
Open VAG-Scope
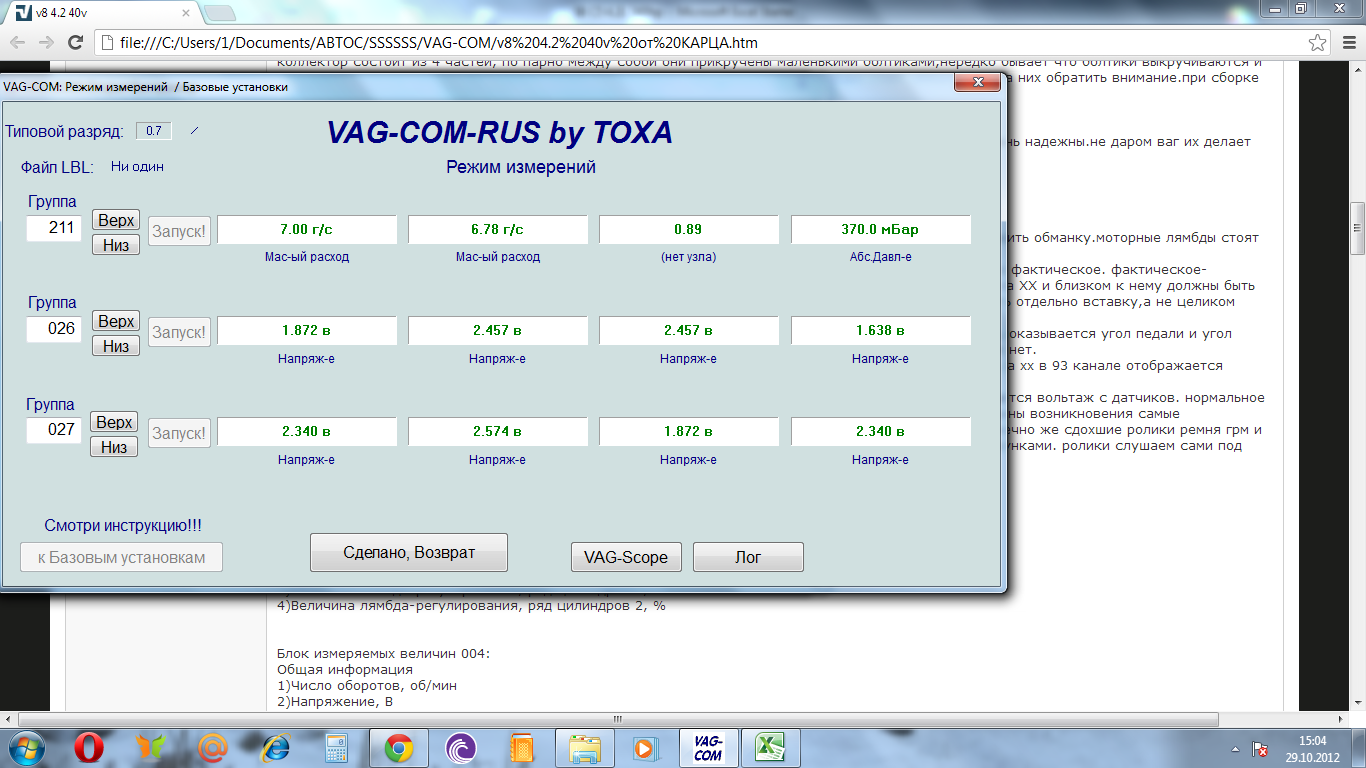(625, 557)
